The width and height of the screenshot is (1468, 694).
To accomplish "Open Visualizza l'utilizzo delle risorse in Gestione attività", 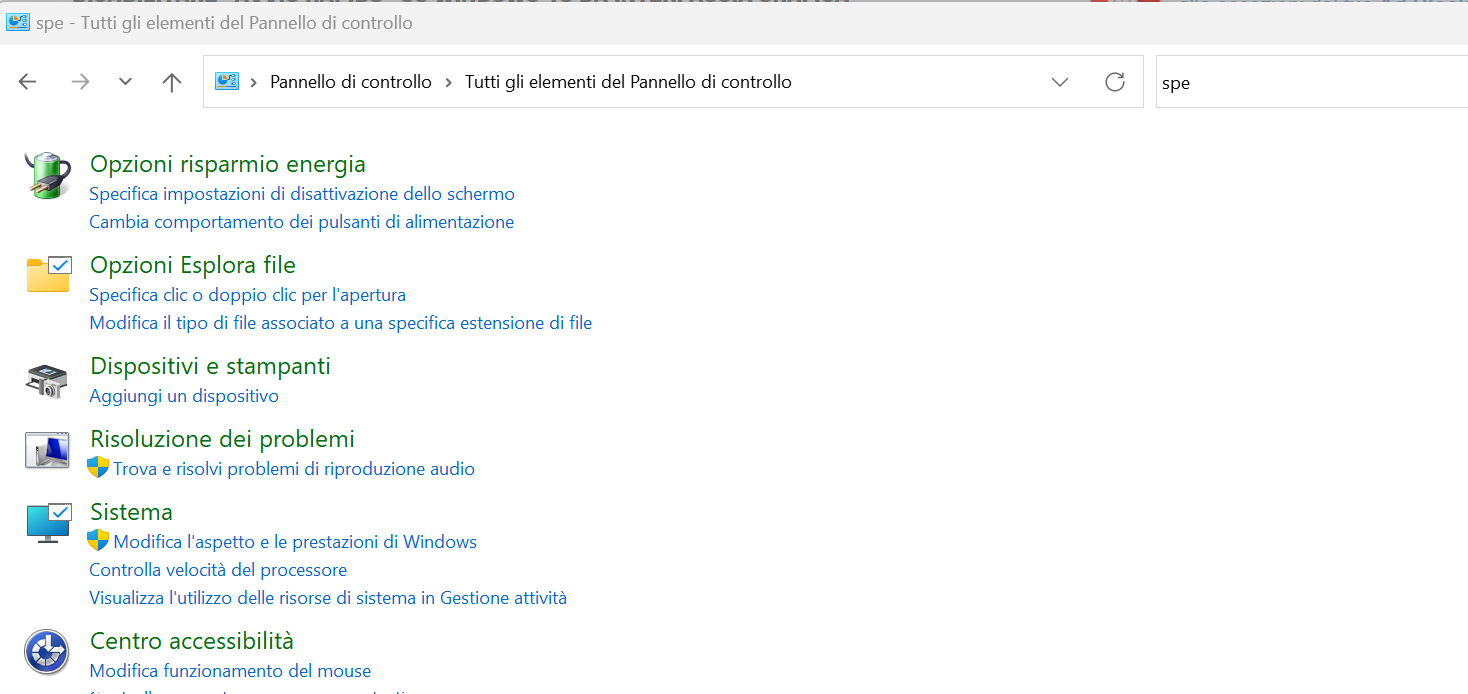I will tap(328, 598).
